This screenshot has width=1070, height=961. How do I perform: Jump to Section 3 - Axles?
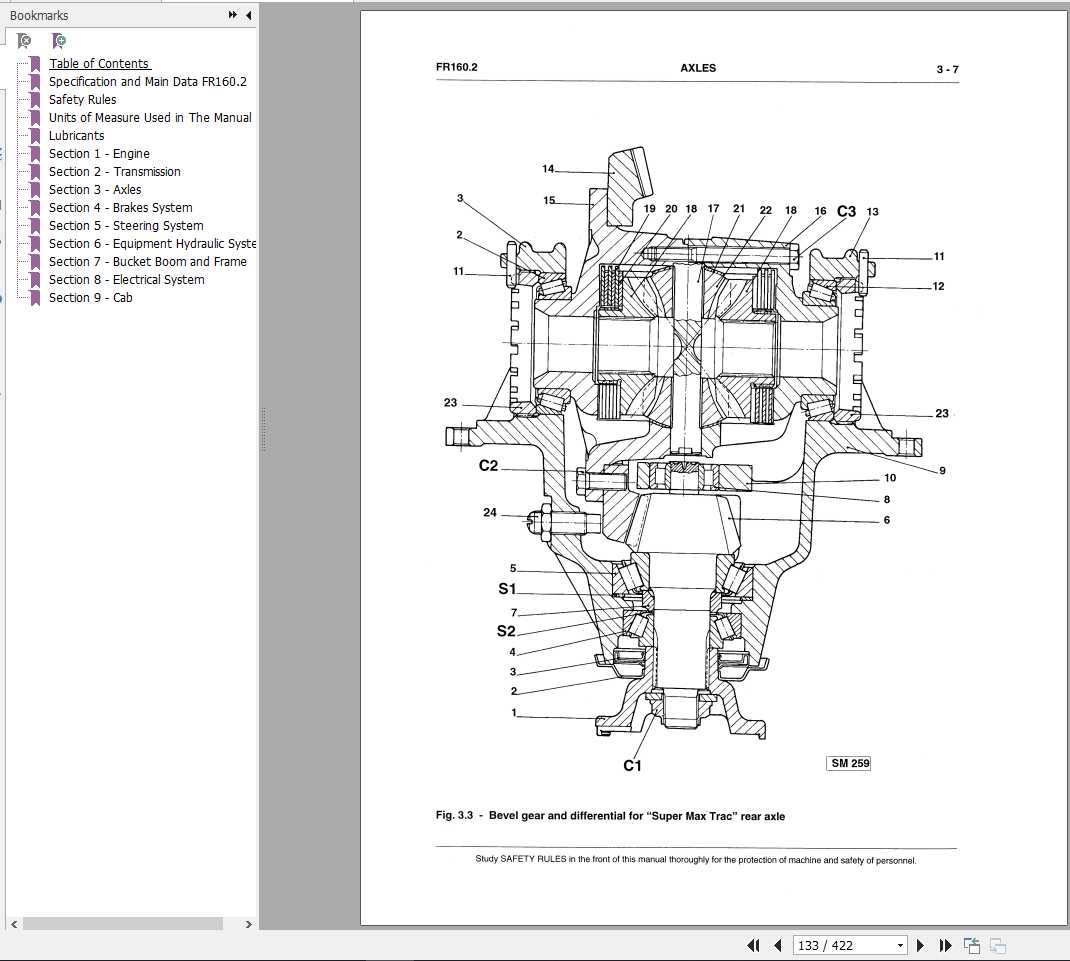(95, 190)
